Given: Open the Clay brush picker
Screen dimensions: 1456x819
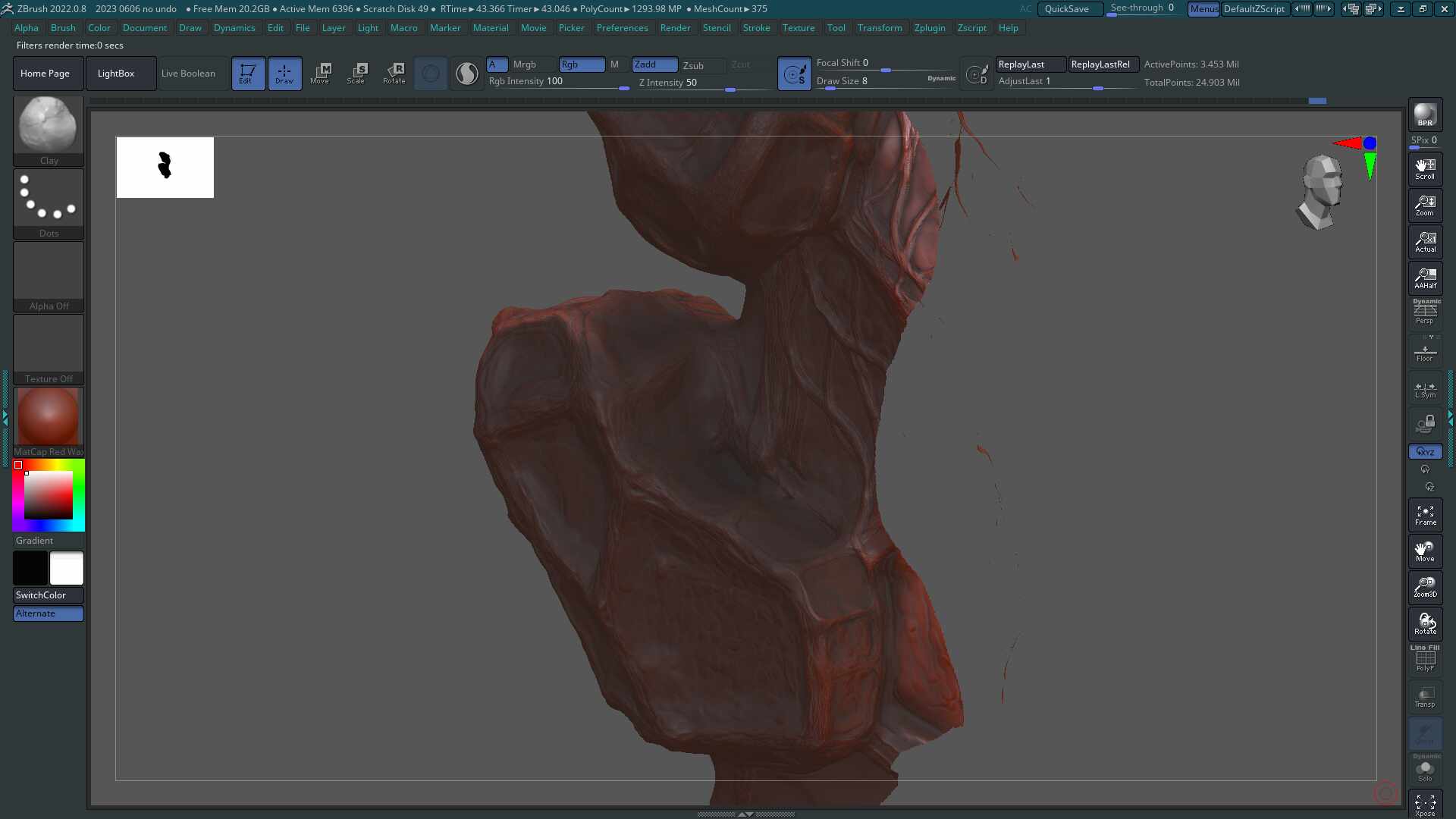Looking at the screenshot, I should [x=48, y=125].
